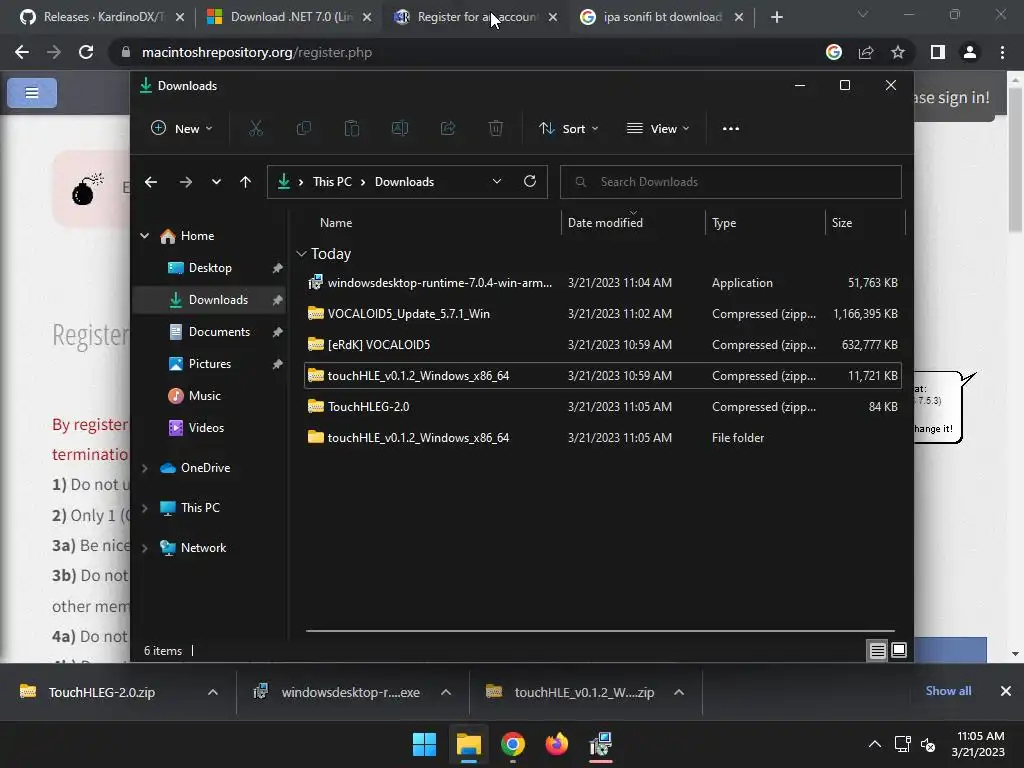Open Chrome three-dot menu
Viewport: 1024px width, 768px height.
[1002, 52]
